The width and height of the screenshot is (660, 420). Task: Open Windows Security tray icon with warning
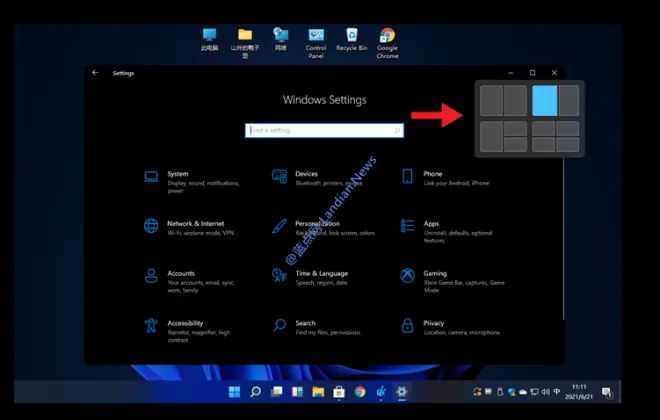511,392
